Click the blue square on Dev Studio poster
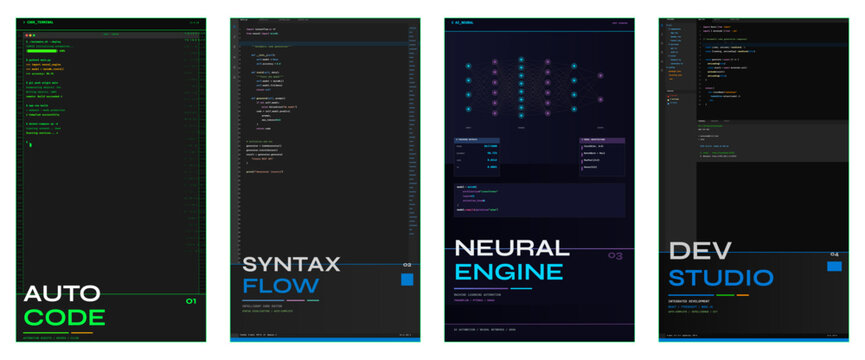Screen dimensions: 865x360 834,266
